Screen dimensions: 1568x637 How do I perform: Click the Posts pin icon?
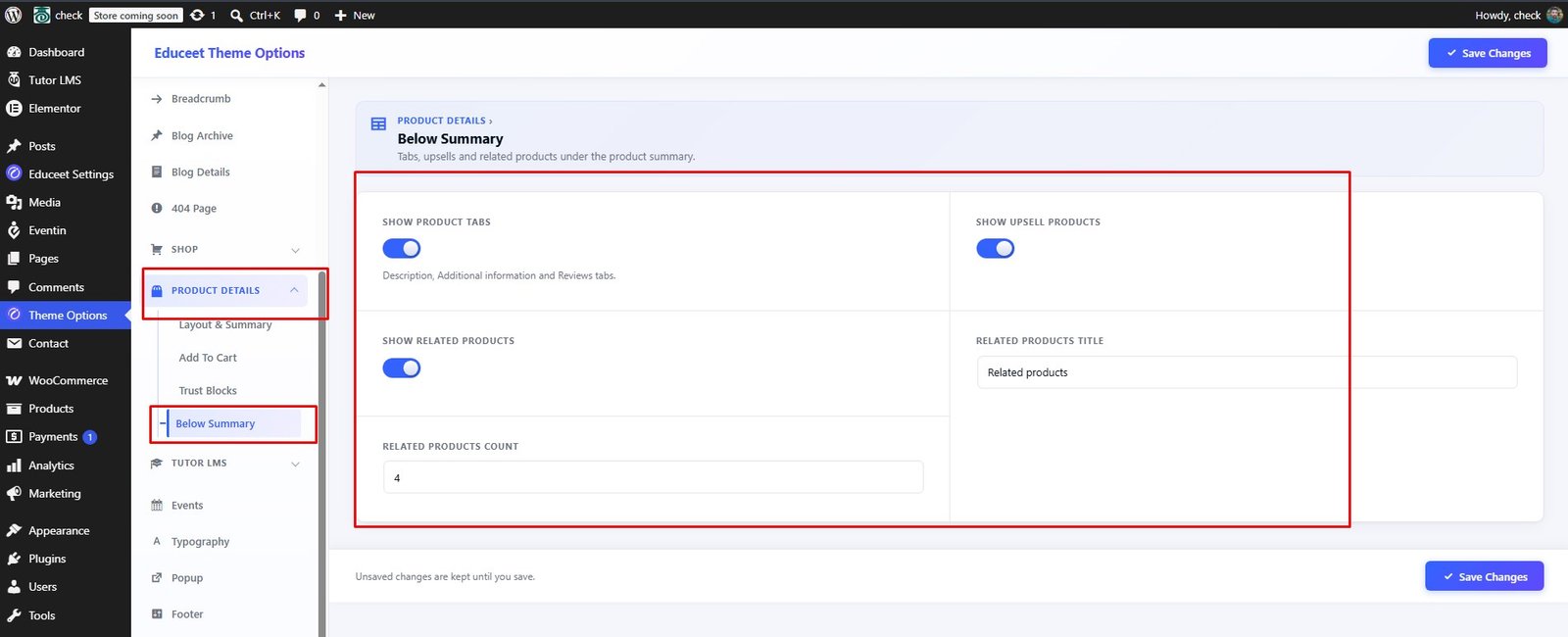tap(14, 146)
